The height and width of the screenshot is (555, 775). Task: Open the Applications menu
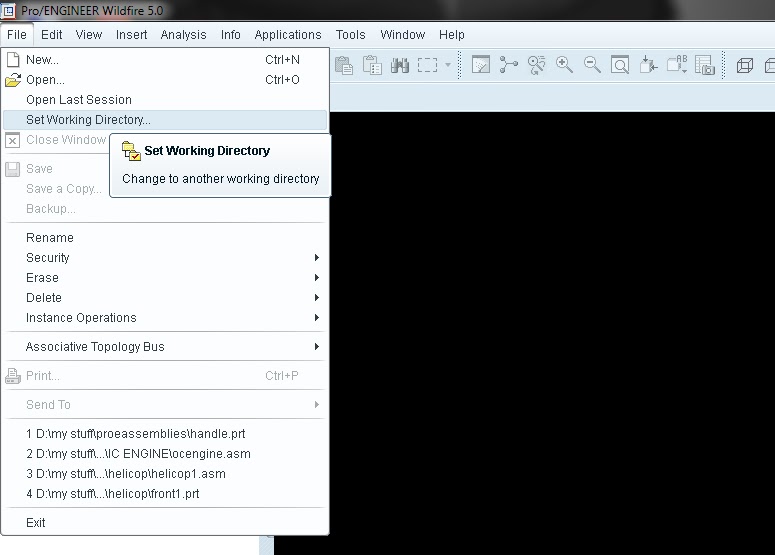click(x=288, y=35)
